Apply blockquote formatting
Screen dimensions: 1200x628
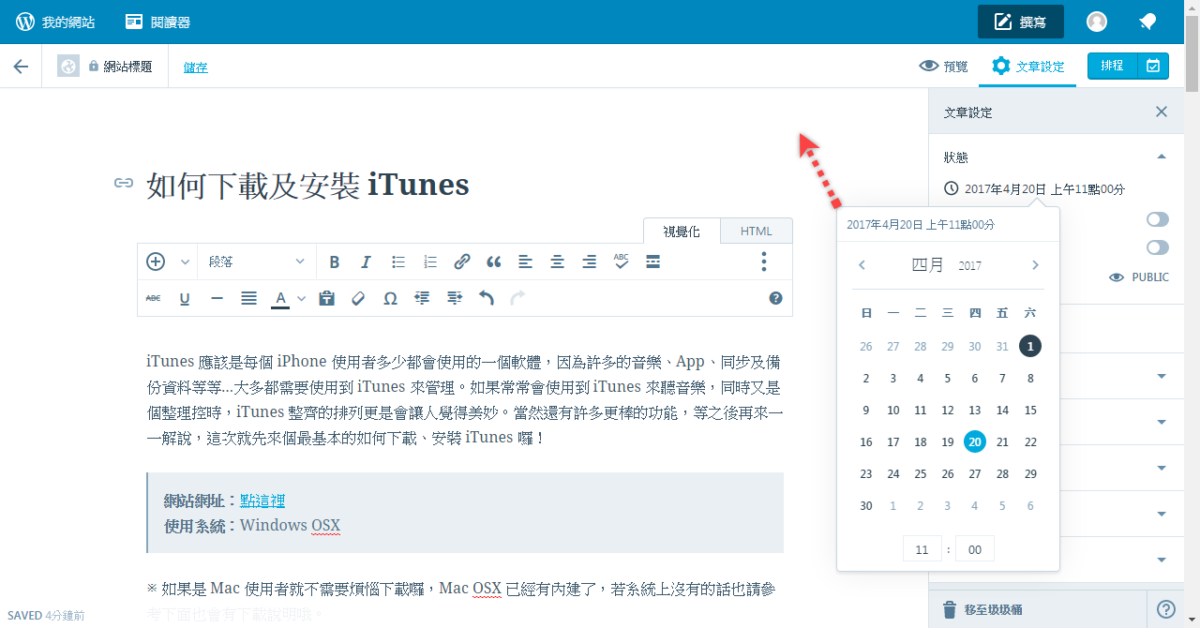(493, 262)
